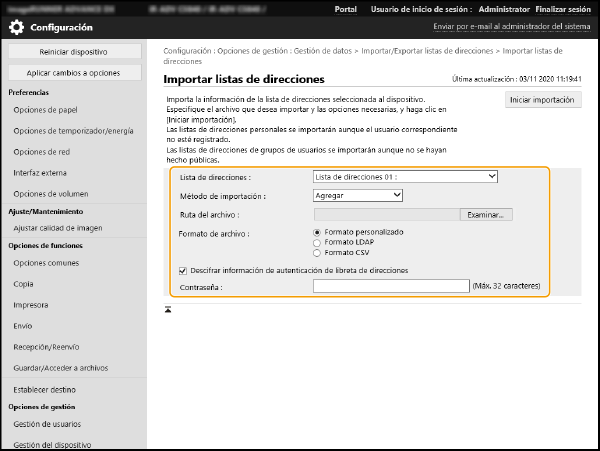Click Reiniciar dispositivo button

74,51
